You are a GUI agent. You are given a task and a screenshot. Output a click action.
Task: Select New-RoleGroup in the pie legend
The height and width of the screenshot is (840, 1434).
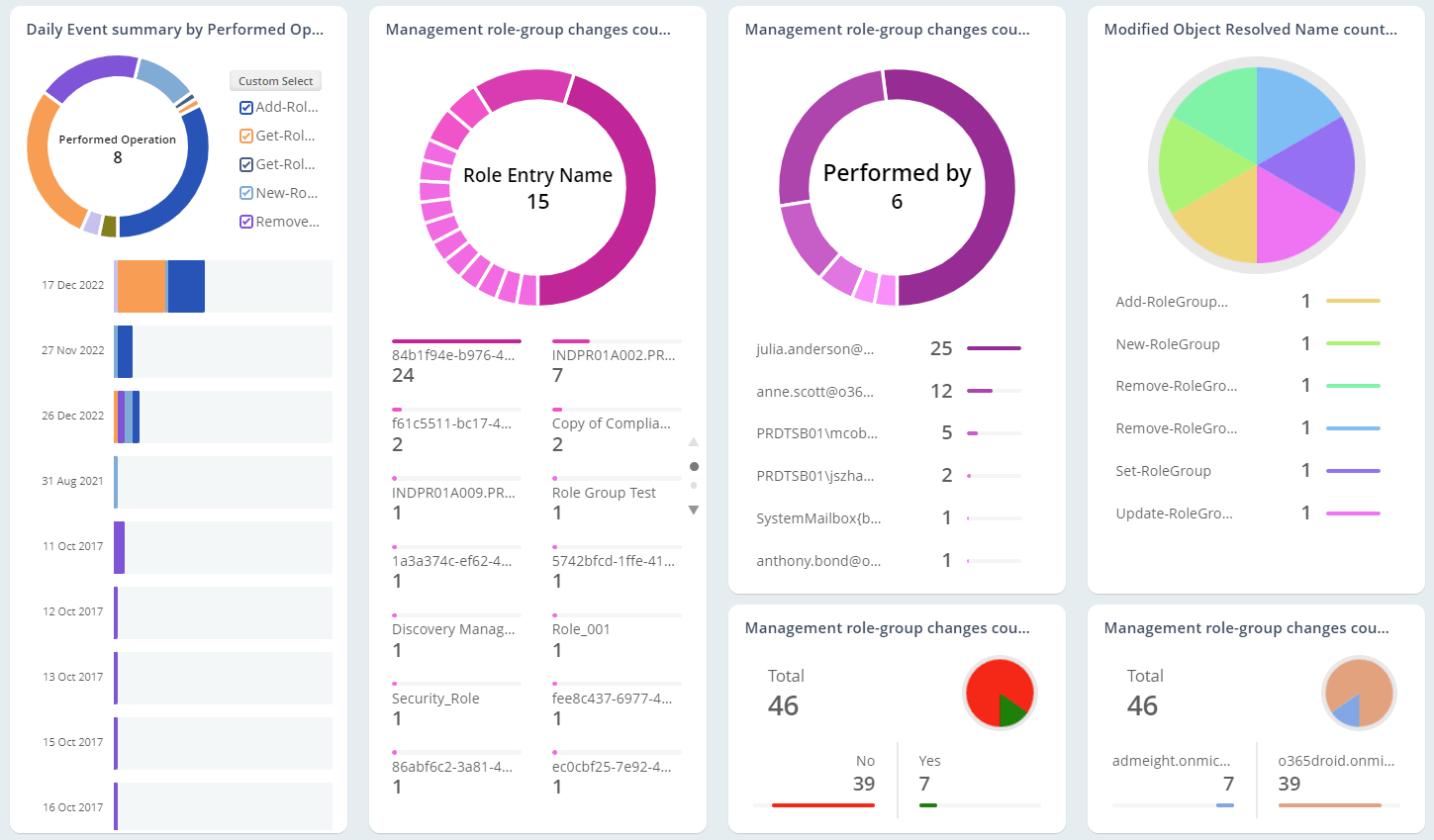pyautogui.click(x=1167, y=344)
